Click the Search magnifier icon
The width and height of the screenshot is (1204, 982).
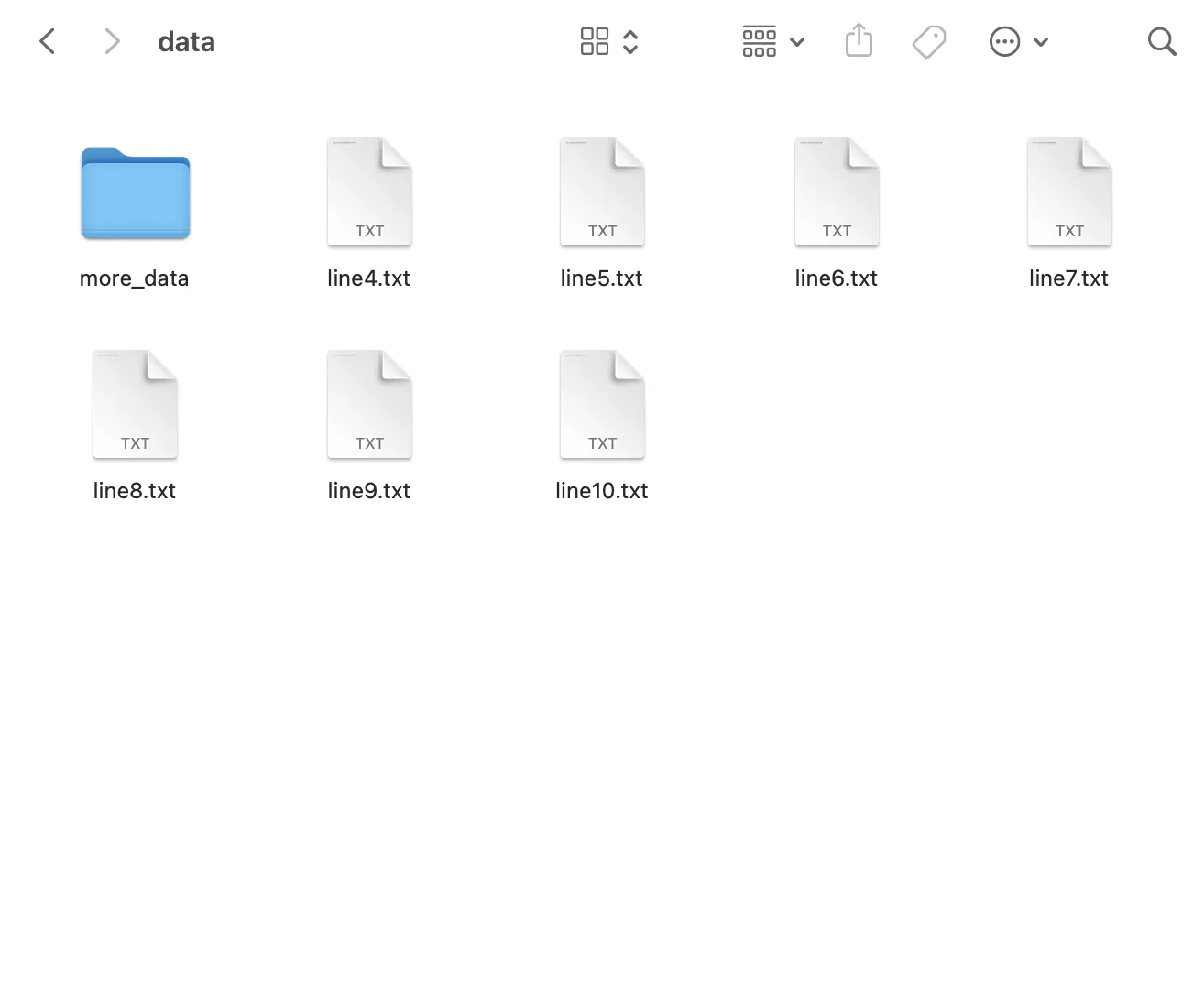(1161, 41)
